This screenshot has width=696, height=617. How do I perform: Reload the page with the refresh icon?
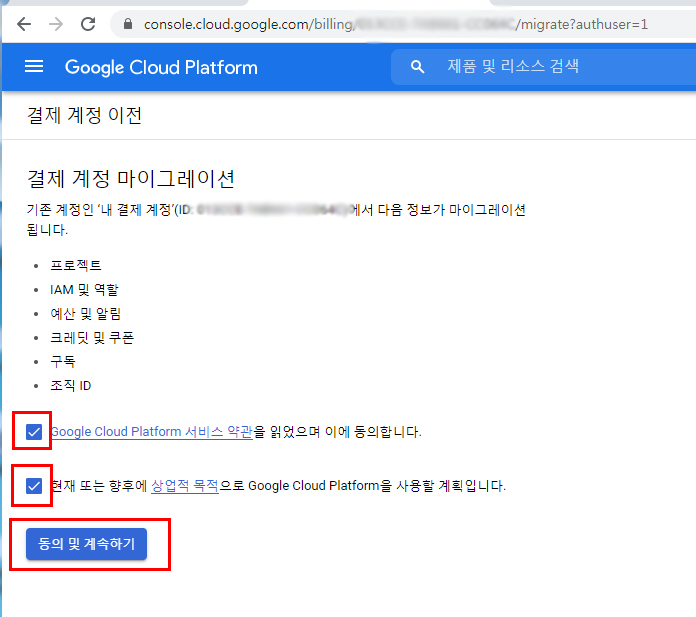(88, 24)
